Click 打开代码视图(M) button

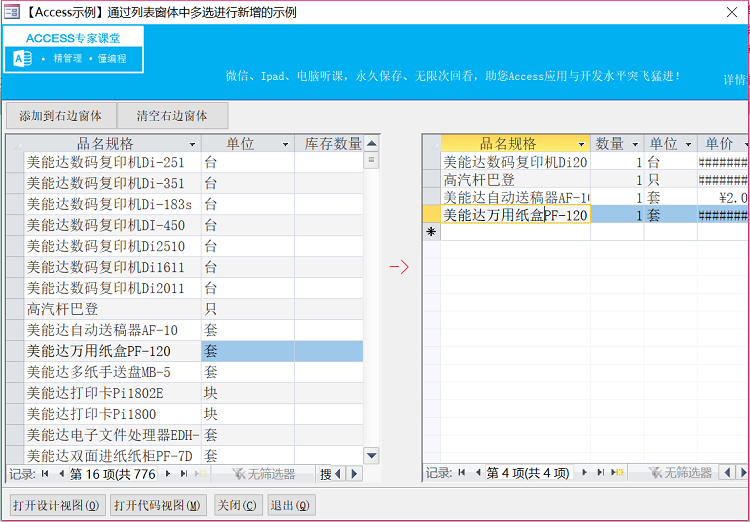(x=158, y=505)
